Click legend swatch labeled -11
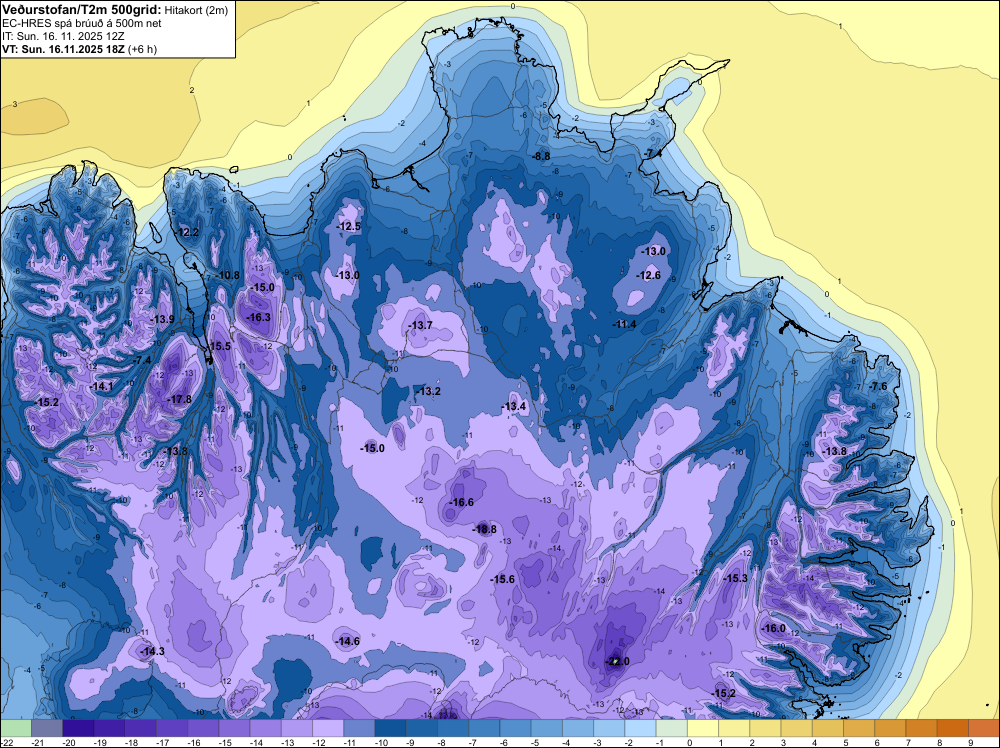This screenshot has height=748, width=1000. point(360,728)
